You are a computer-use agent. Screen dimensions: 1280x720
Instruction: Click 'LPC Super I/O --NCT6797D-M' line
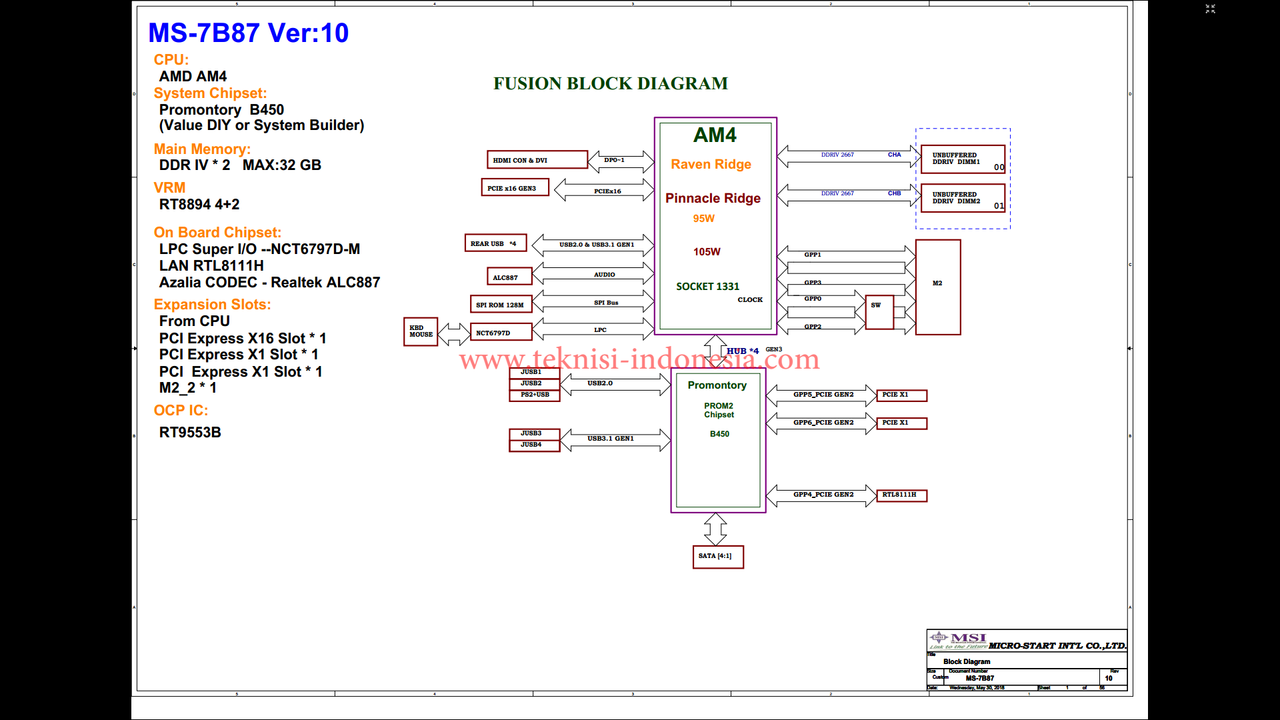point(259,249)
